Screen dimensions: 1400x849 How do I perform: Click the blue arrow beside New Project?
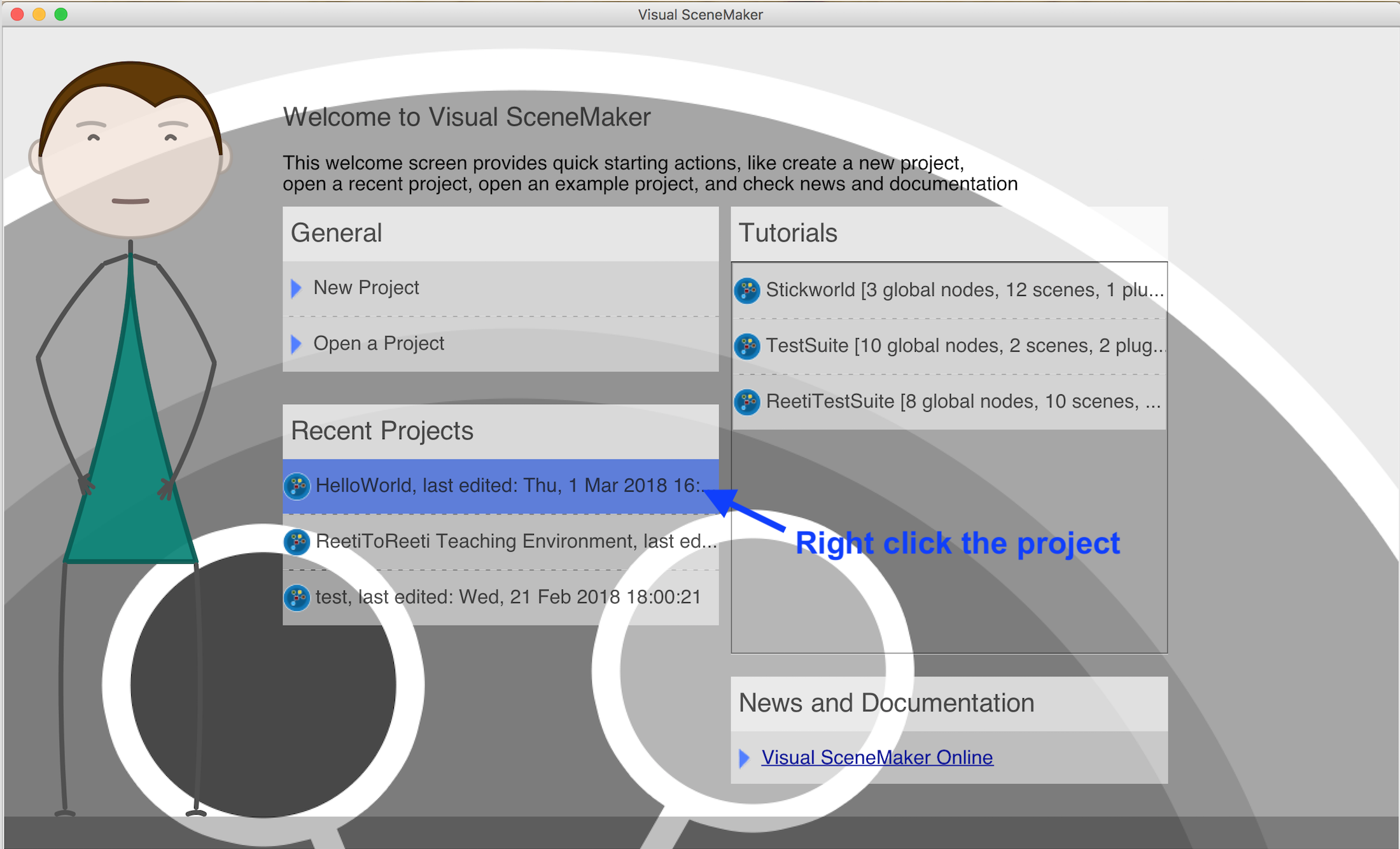(296, 288)
